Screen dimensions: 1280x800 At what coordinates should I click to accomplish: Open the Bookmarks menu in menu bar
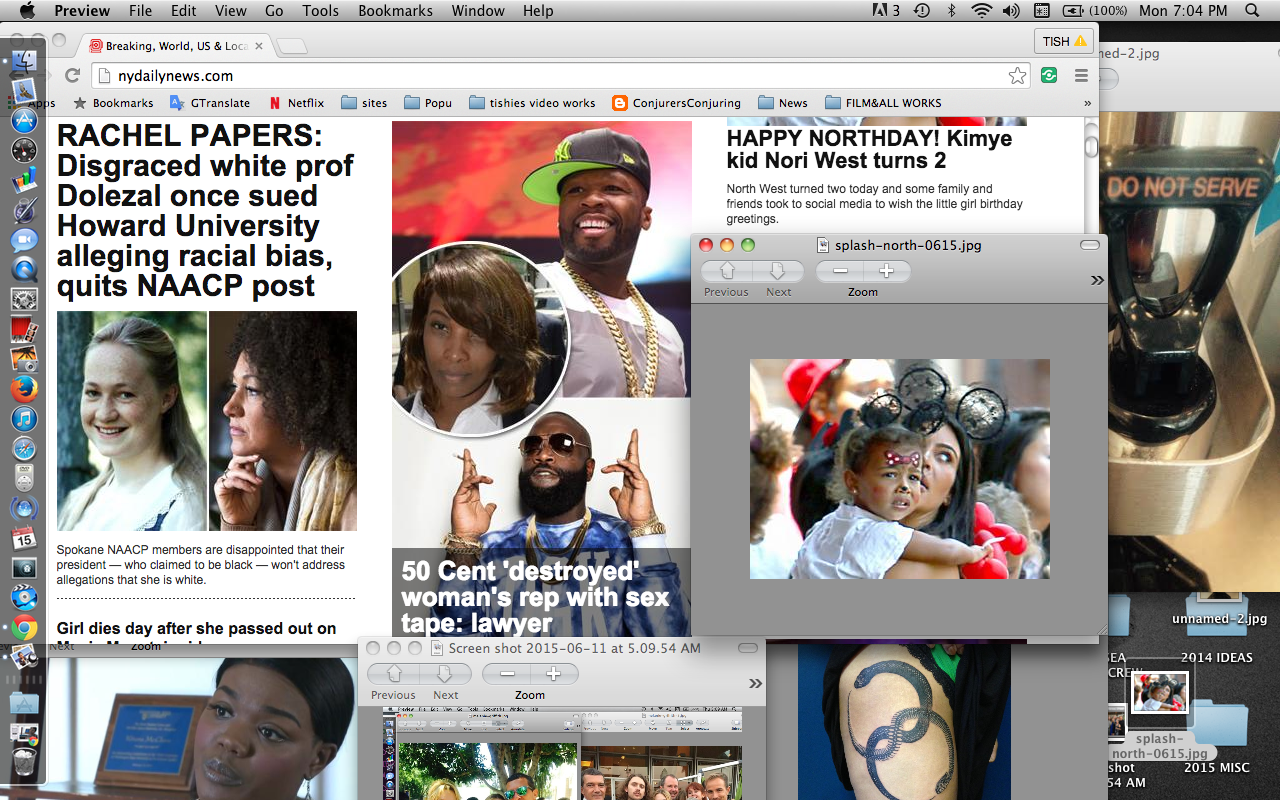pyautogui.click(x=396, y=11)
